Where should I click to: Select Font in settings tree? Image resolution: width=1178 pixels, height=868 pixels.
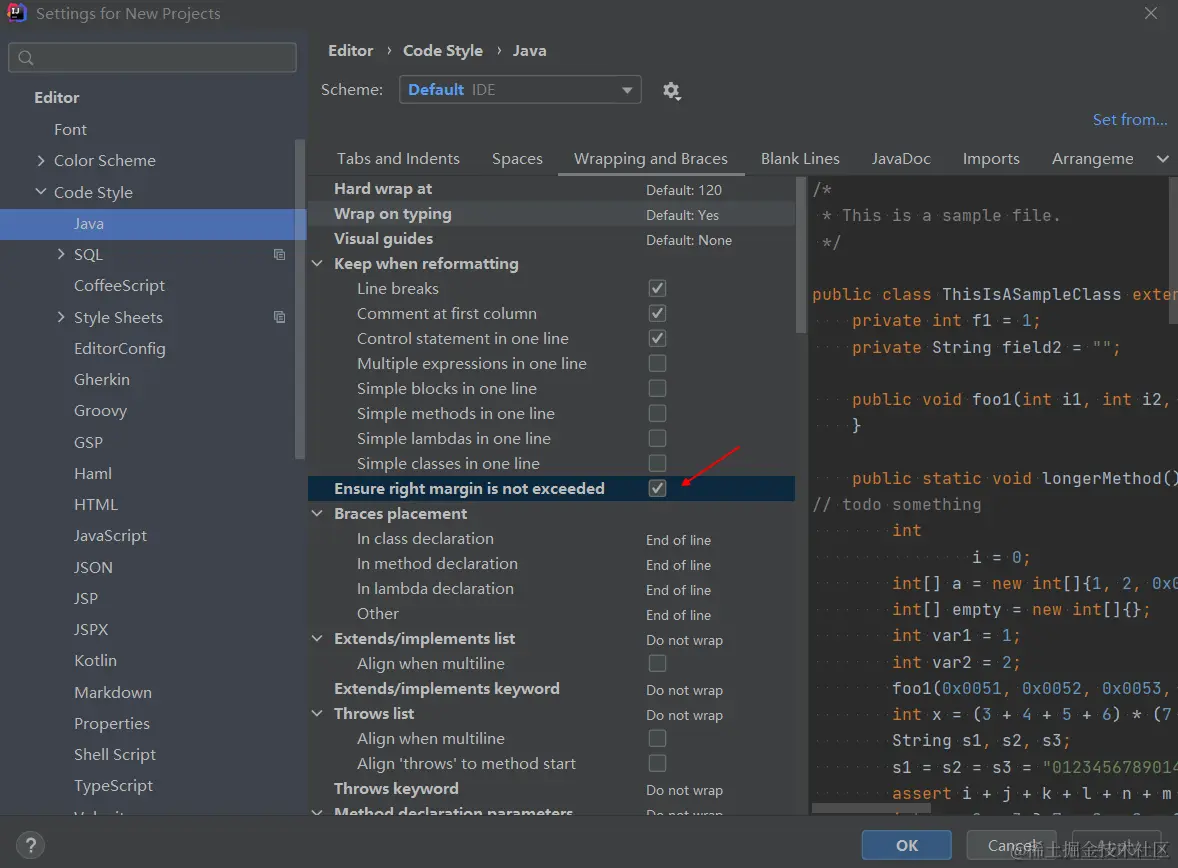70,130
